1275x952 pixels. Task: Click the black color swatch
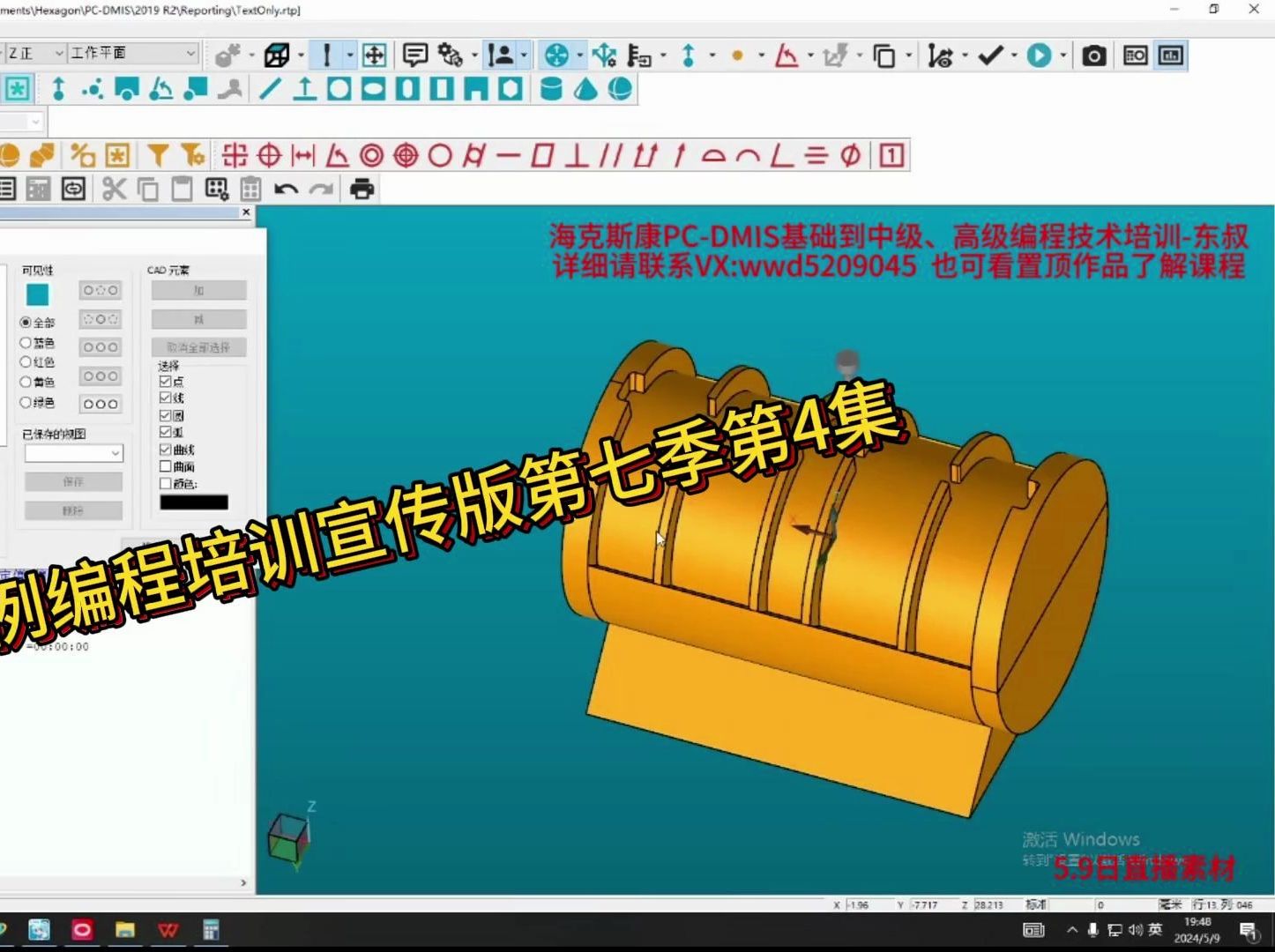click(x=194, y=502)
